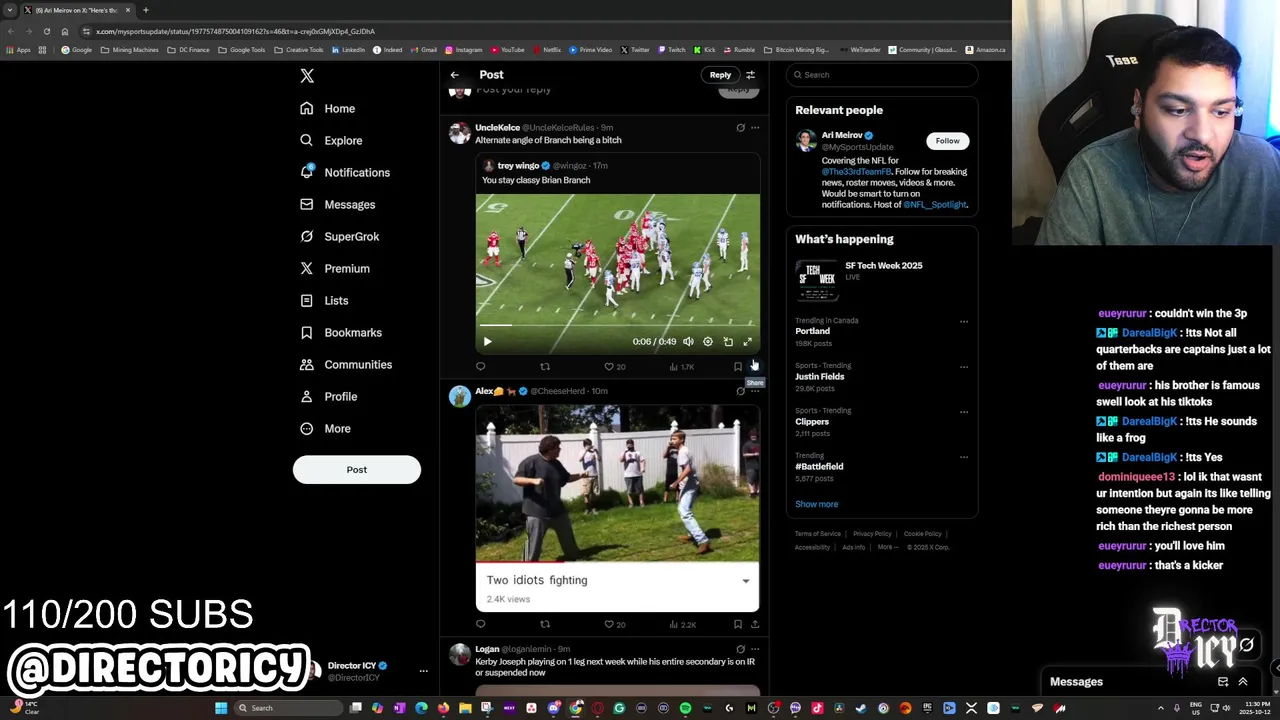
Task: Open UncleKelce post's more options
Action: tap(755, 128)
